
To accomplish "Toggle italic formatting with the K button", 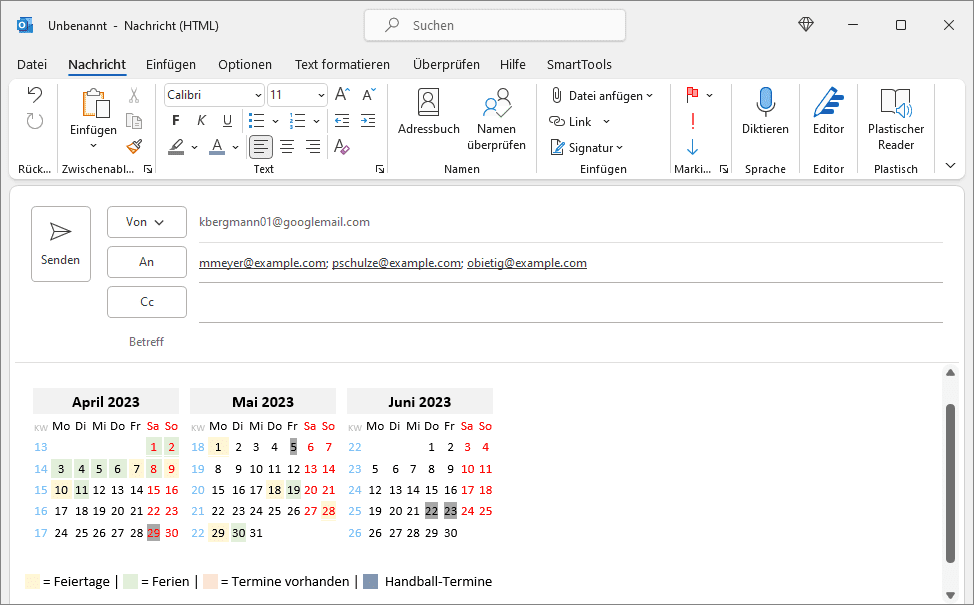I will [201, 121].
